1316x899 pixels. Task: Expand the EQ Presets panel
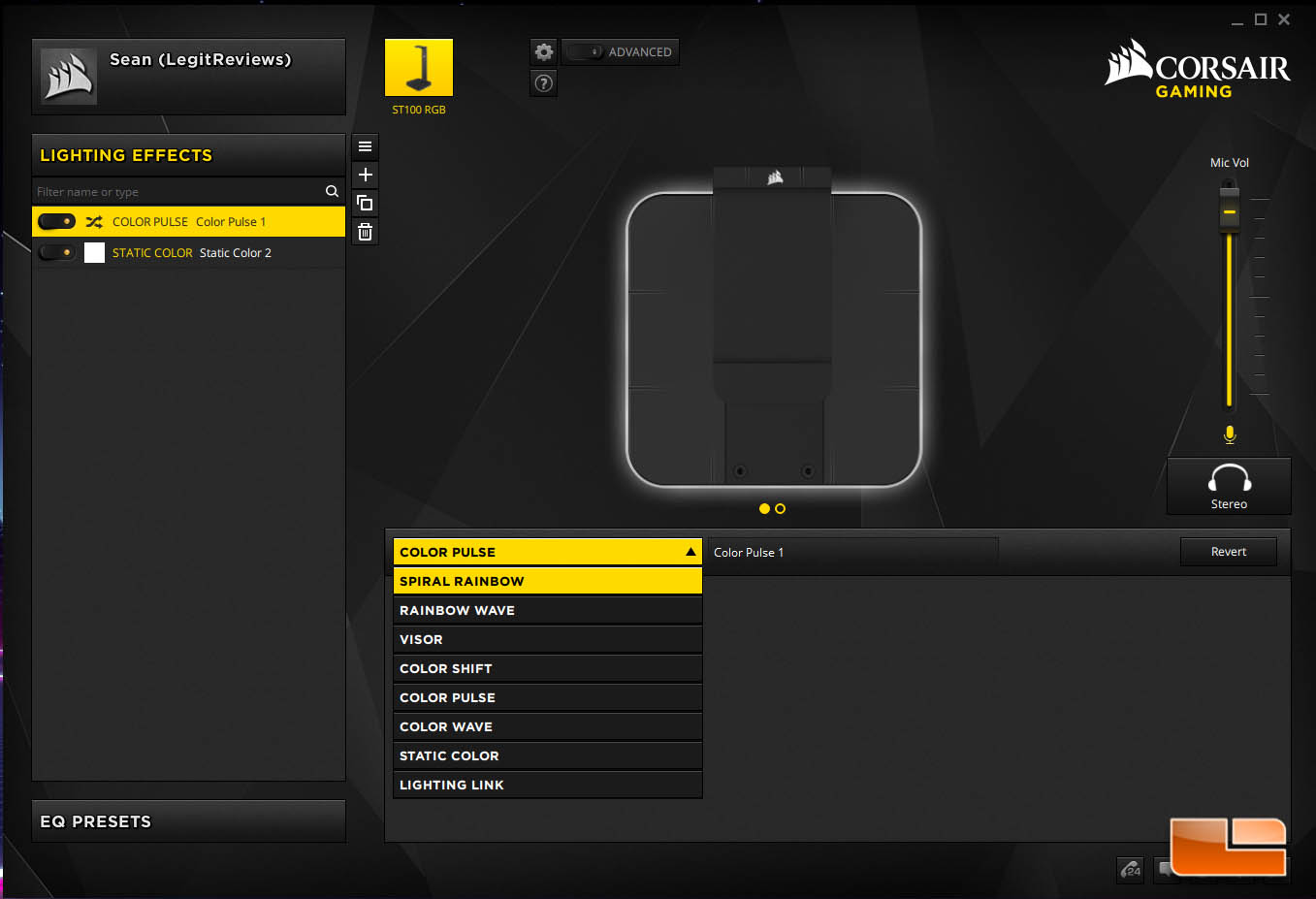[x=188, y=821]
